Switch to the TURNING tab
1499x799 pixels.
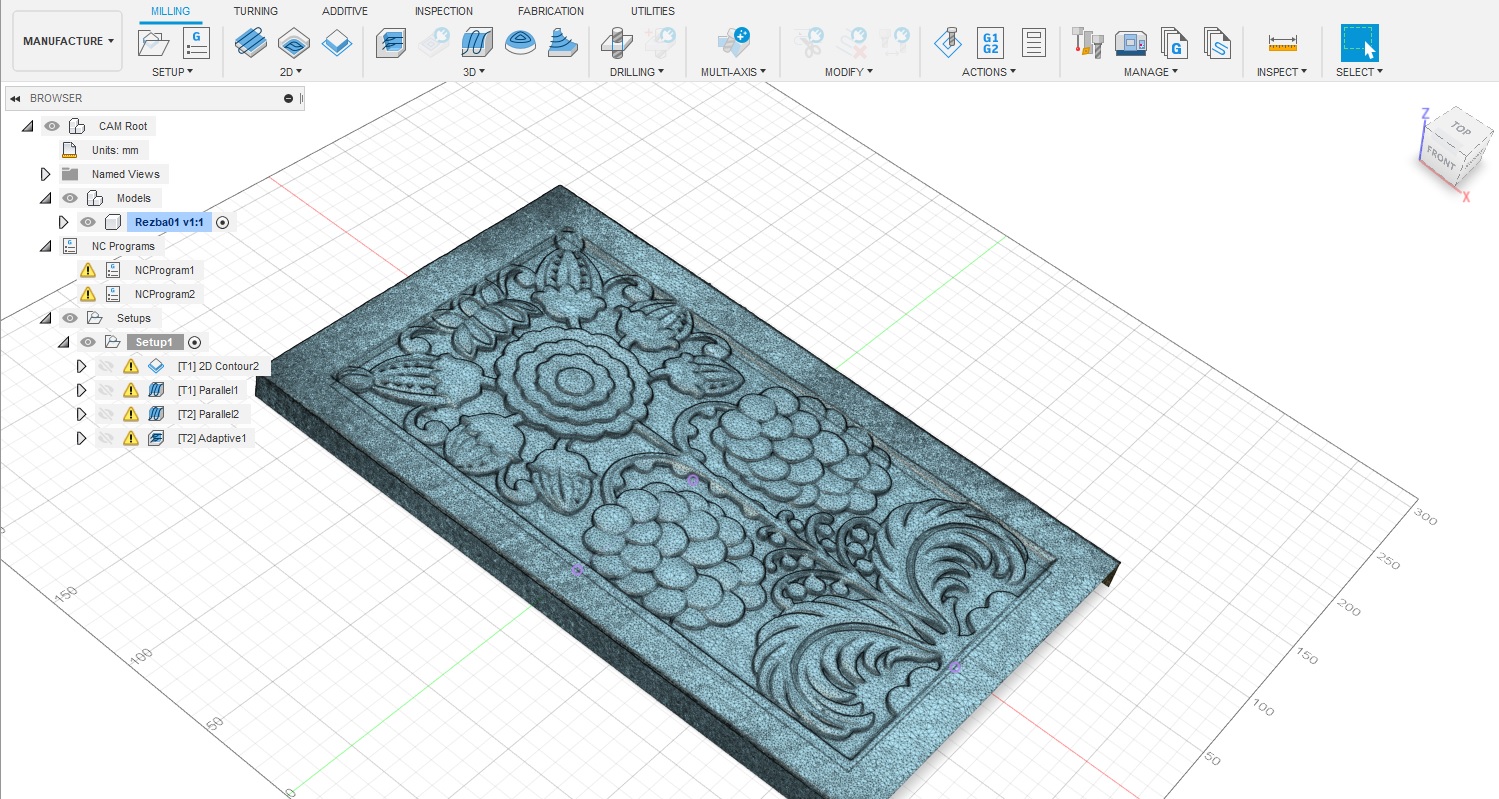[256, 11]
